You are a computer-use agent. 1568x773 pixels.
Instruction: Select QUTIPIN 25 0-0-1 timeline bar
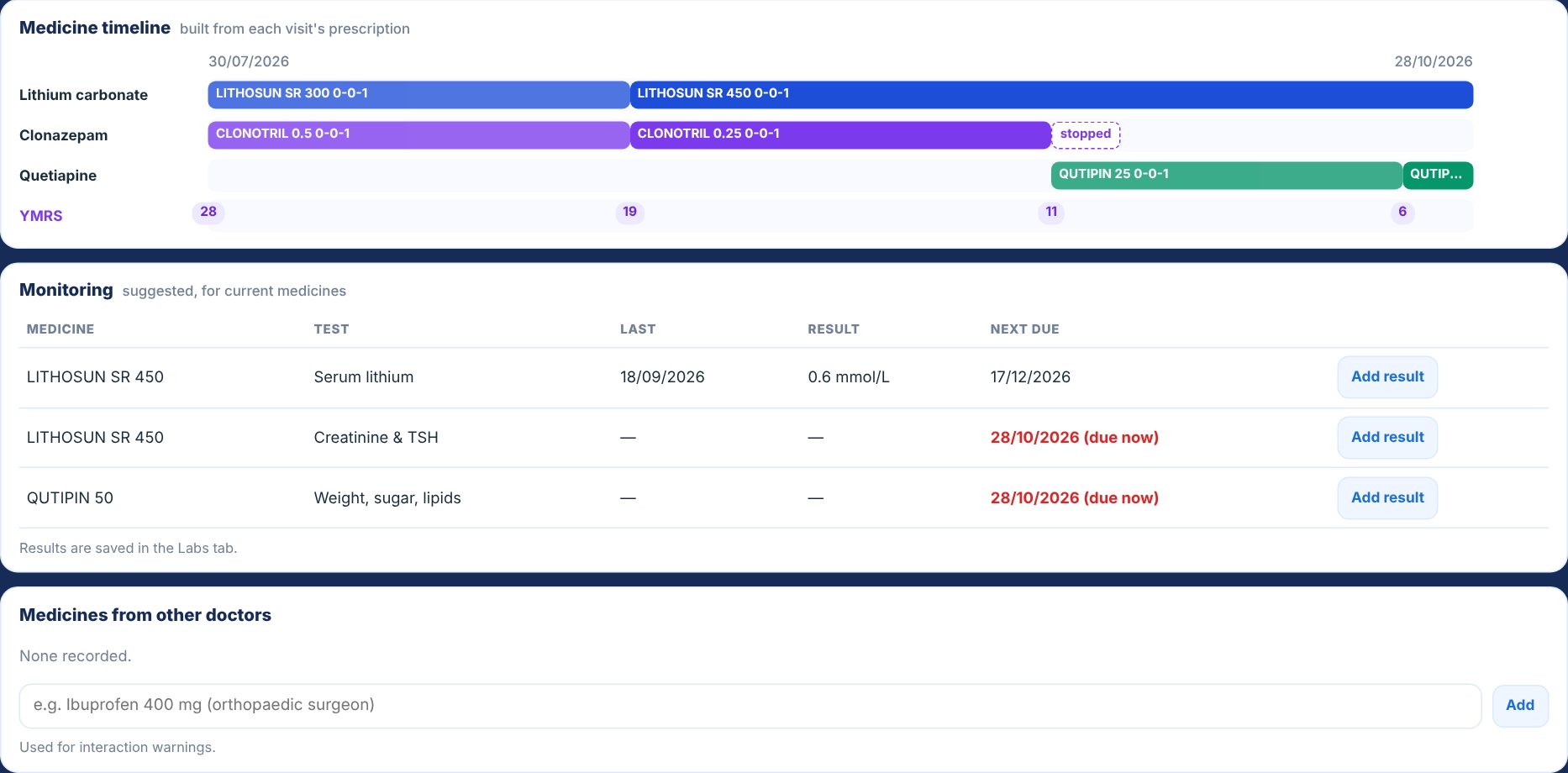pos(1227,176)
